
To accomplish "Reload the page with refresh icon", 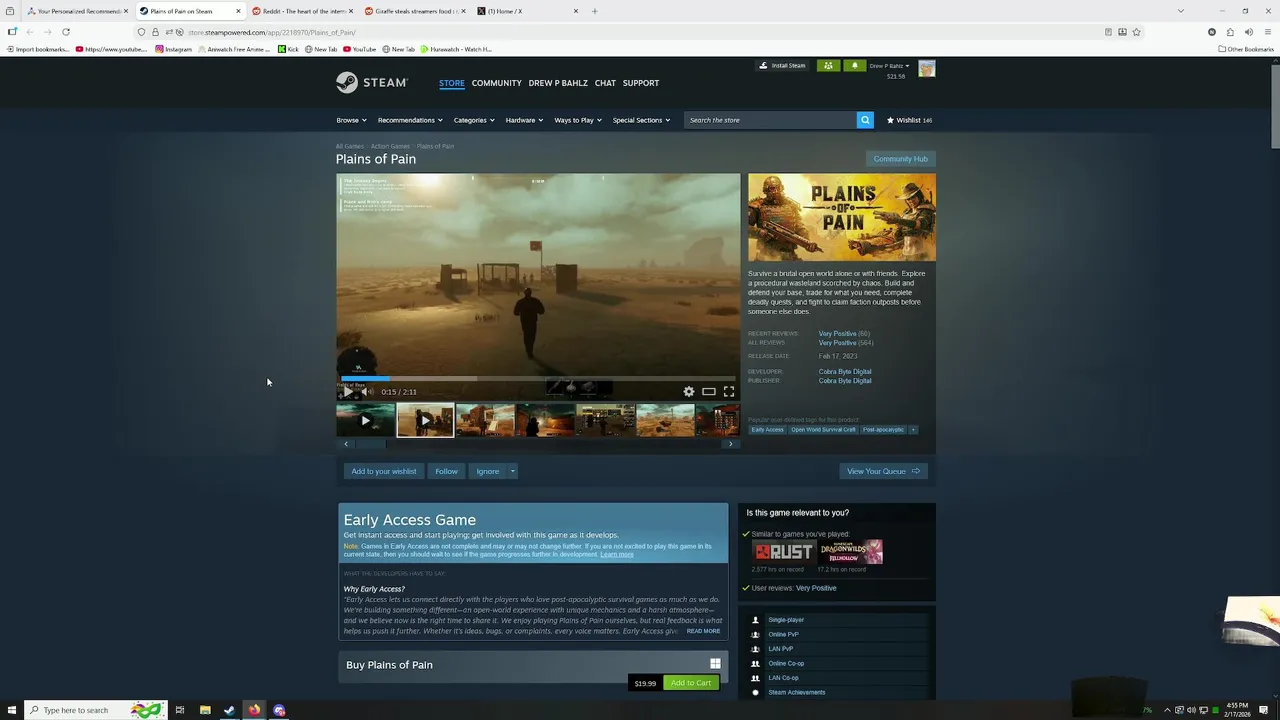I will (x=66, y=32).
